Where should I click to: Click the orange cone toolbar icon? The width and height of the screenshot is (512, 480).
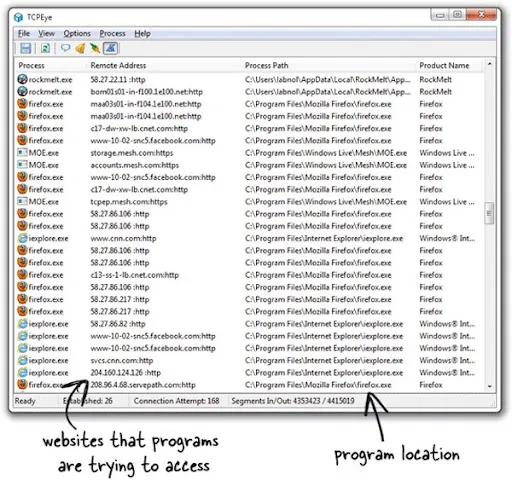point(80,48)
